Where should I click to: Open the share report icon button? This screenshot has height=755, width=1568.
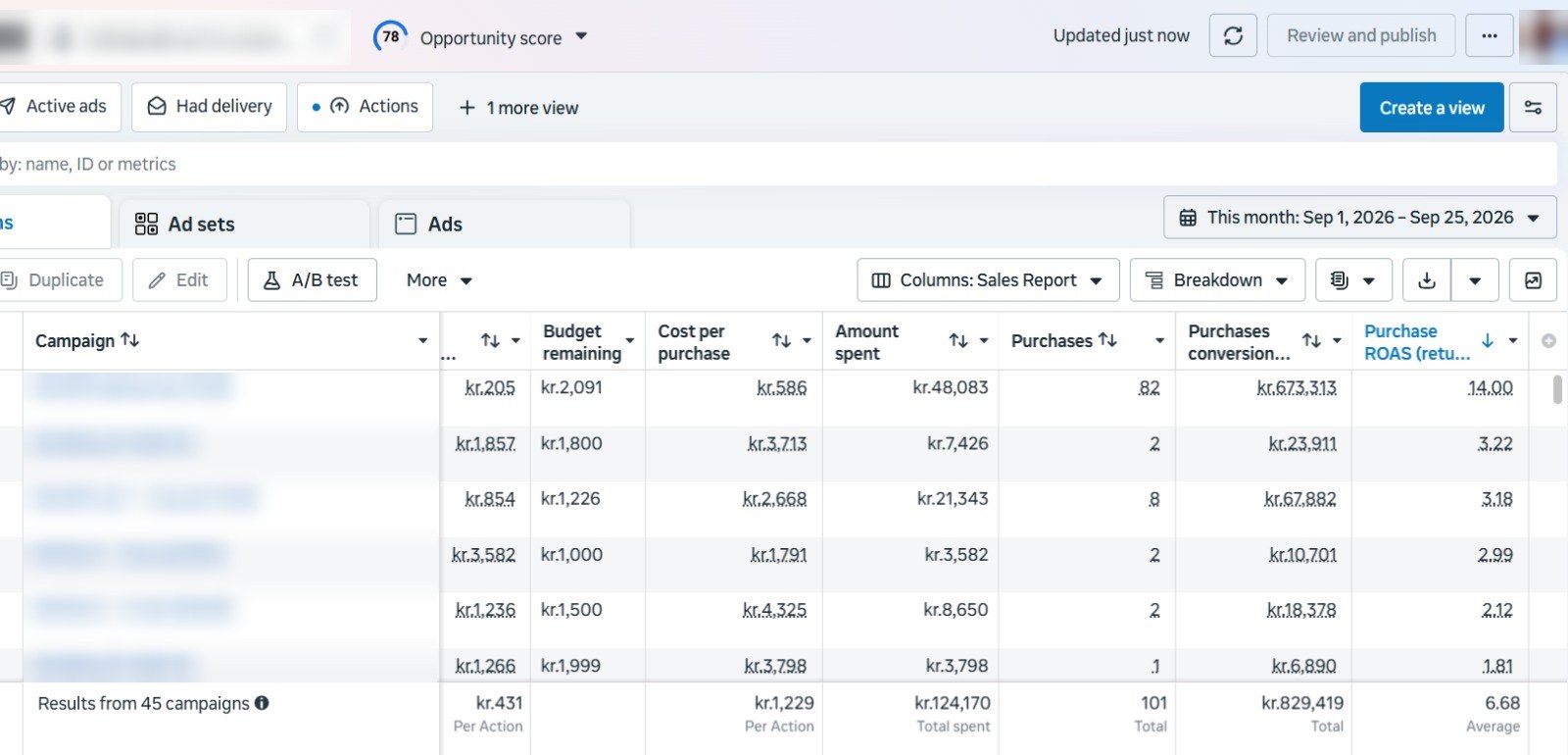[1534, 280]
